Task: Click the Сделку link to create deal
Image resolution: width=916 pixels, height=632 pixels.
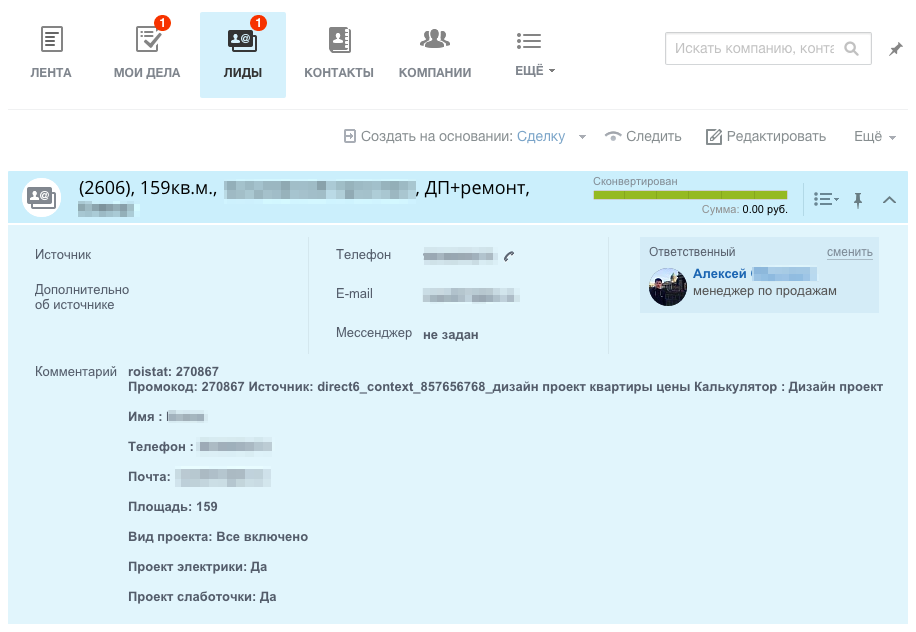Action: coord(540,137)
